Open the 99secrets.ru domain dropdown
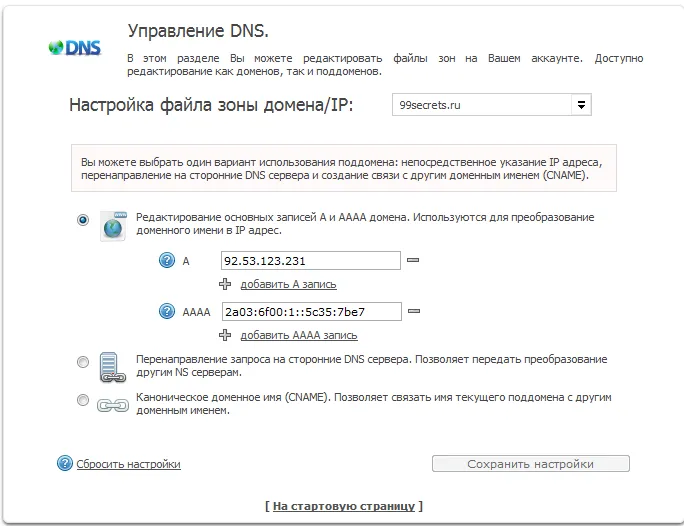Screen dimensions: 684x526 coord(492,105)
